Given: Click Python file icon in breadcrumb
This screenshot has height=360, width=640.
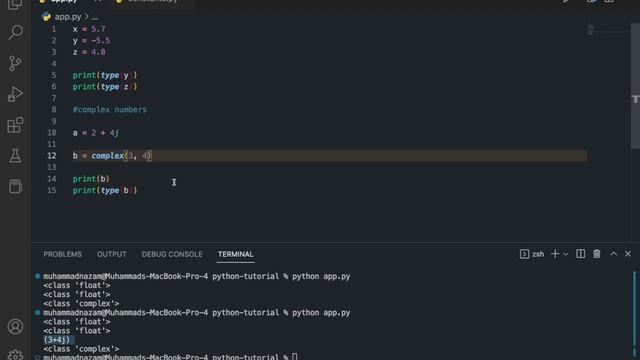Looking at the screenshot, I should [x=46, y=17].
